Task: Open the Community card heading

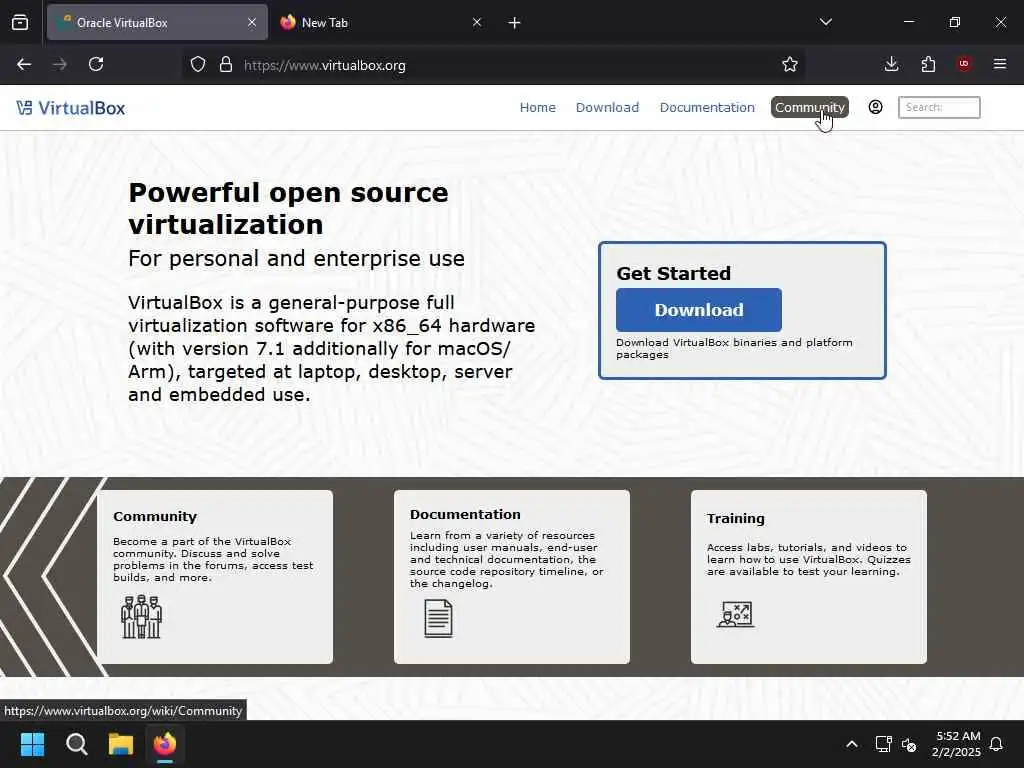Action: pos(155,517)
